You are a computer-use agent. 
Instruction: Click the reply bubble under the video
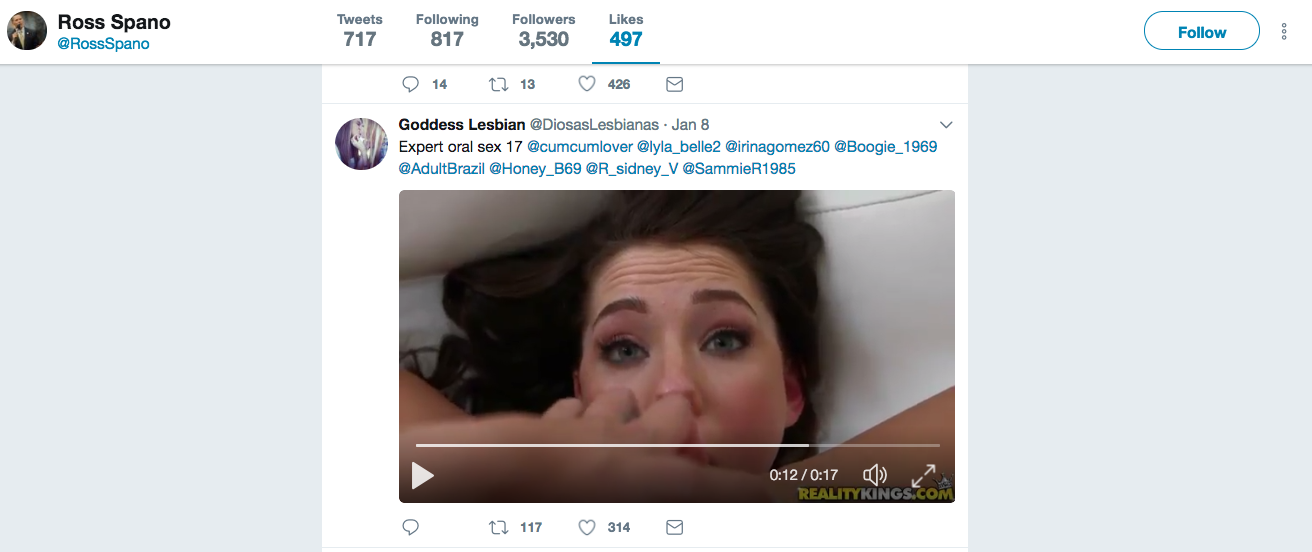(410, 527)
